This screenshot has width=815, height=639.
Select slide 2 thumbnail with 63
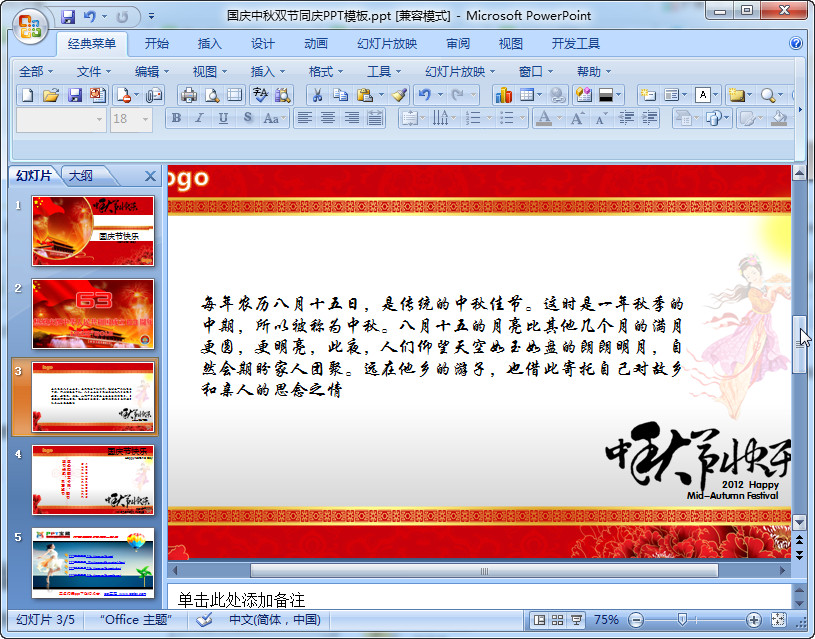93,314
